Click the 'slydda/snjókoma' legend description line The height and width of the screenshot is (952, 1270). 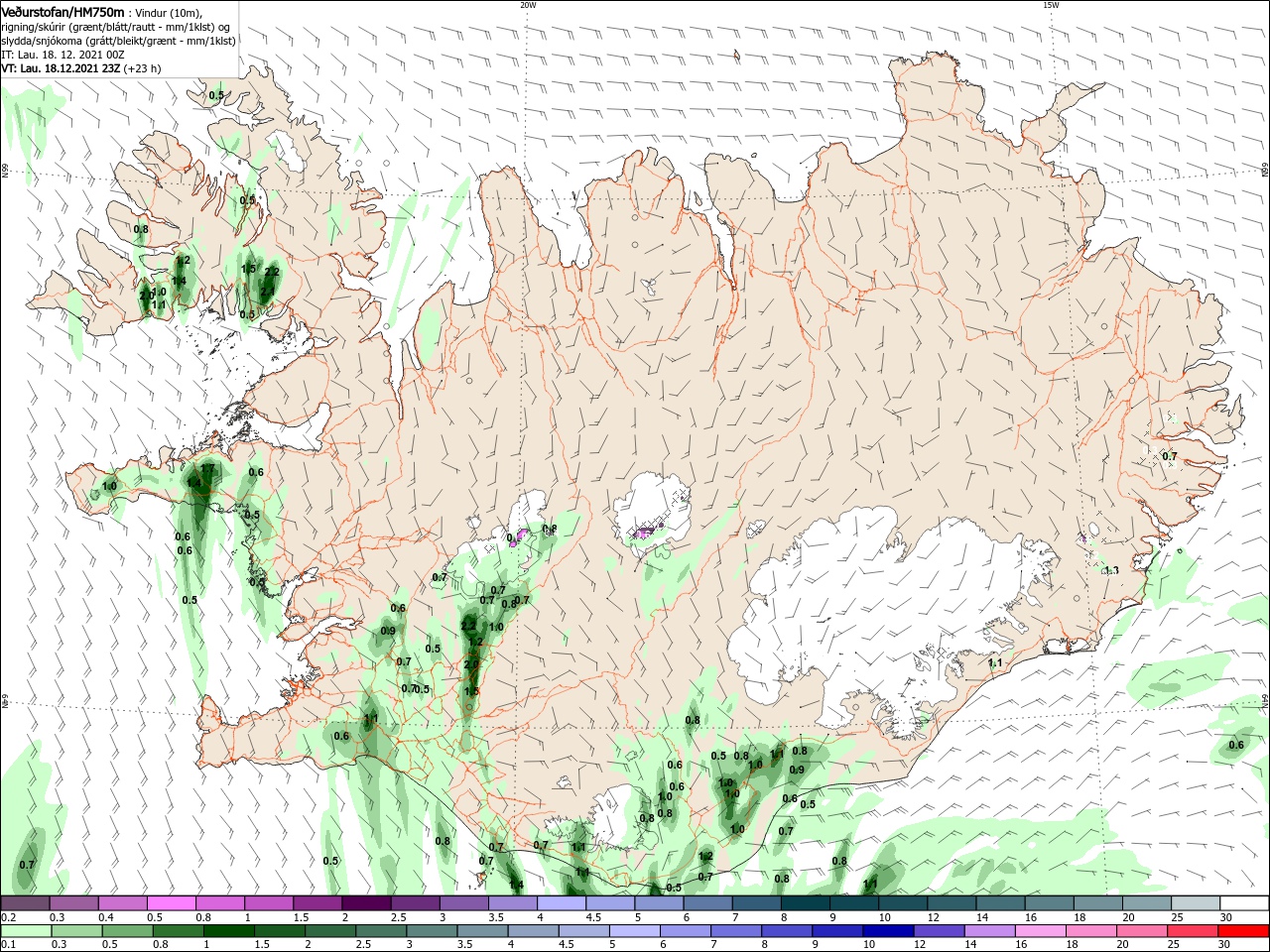(x=118, y=41)
